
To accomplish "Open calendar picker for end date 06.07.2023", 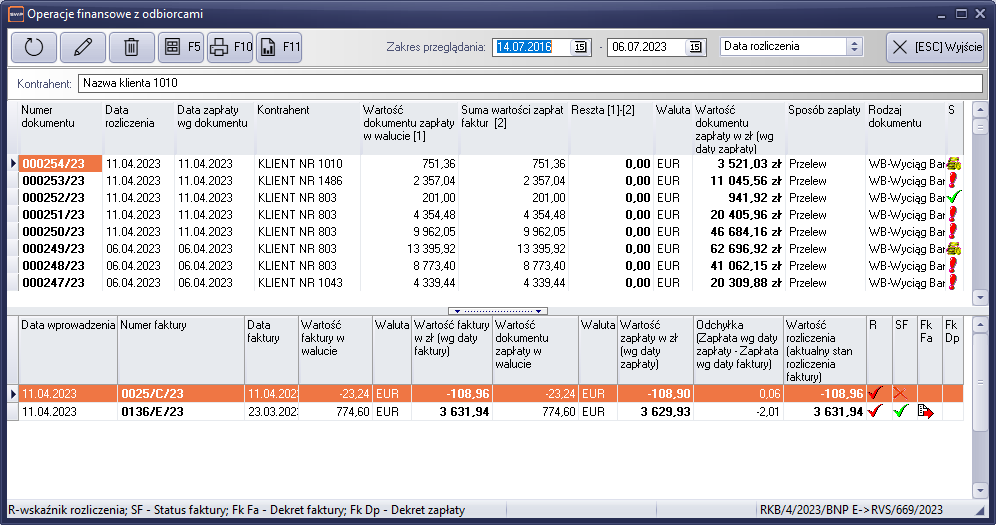I will point(695,47).
